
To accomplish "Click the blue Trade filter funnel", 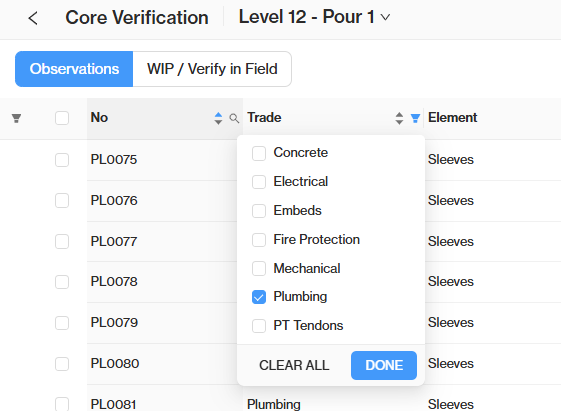I will [x=415, y=118].
